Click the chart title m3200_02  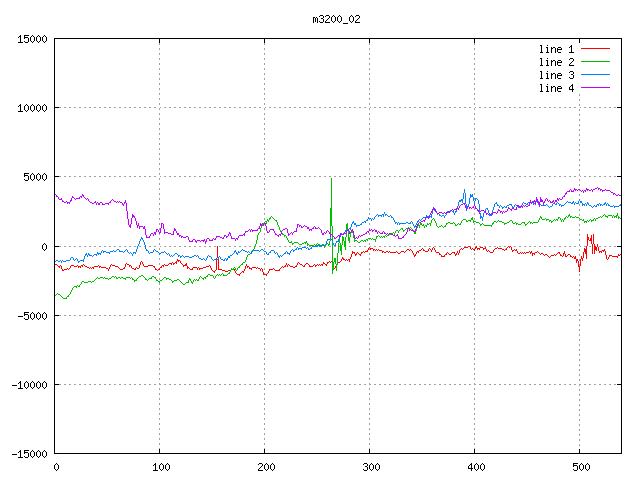tap(336, 19)
